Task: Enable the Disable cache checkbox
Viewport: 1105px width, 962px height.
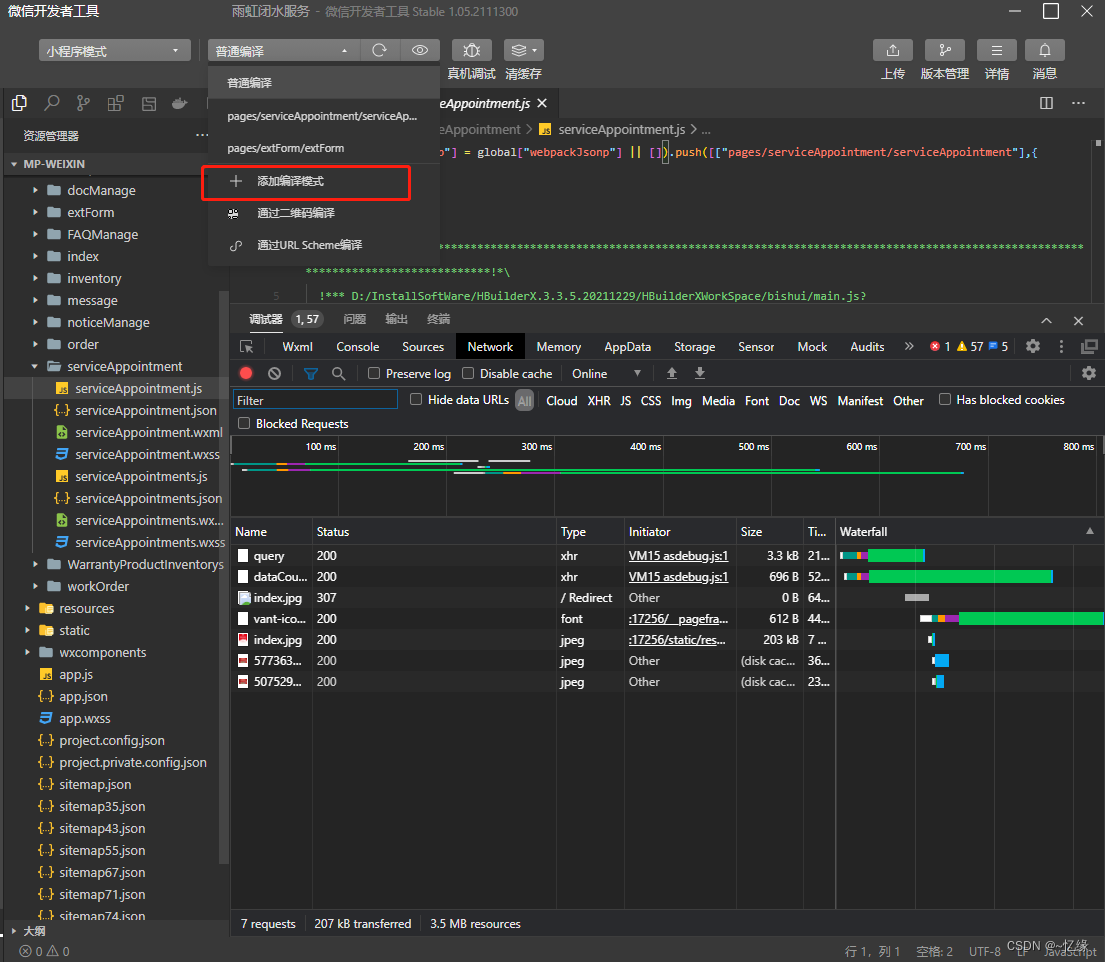Action: point(468,373)
